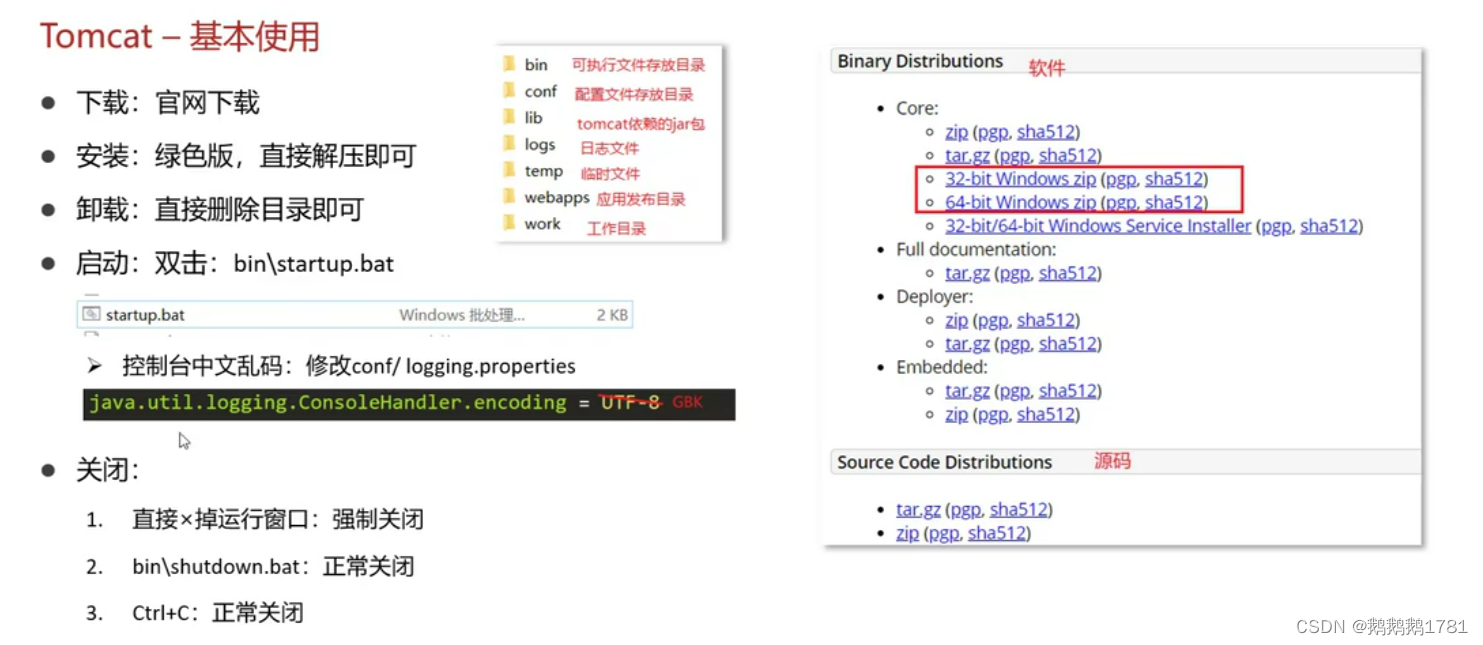The image size is (1483, 645).
Task: Click sha512 link beside Core tar.gz
Action: coord(1067,156)
